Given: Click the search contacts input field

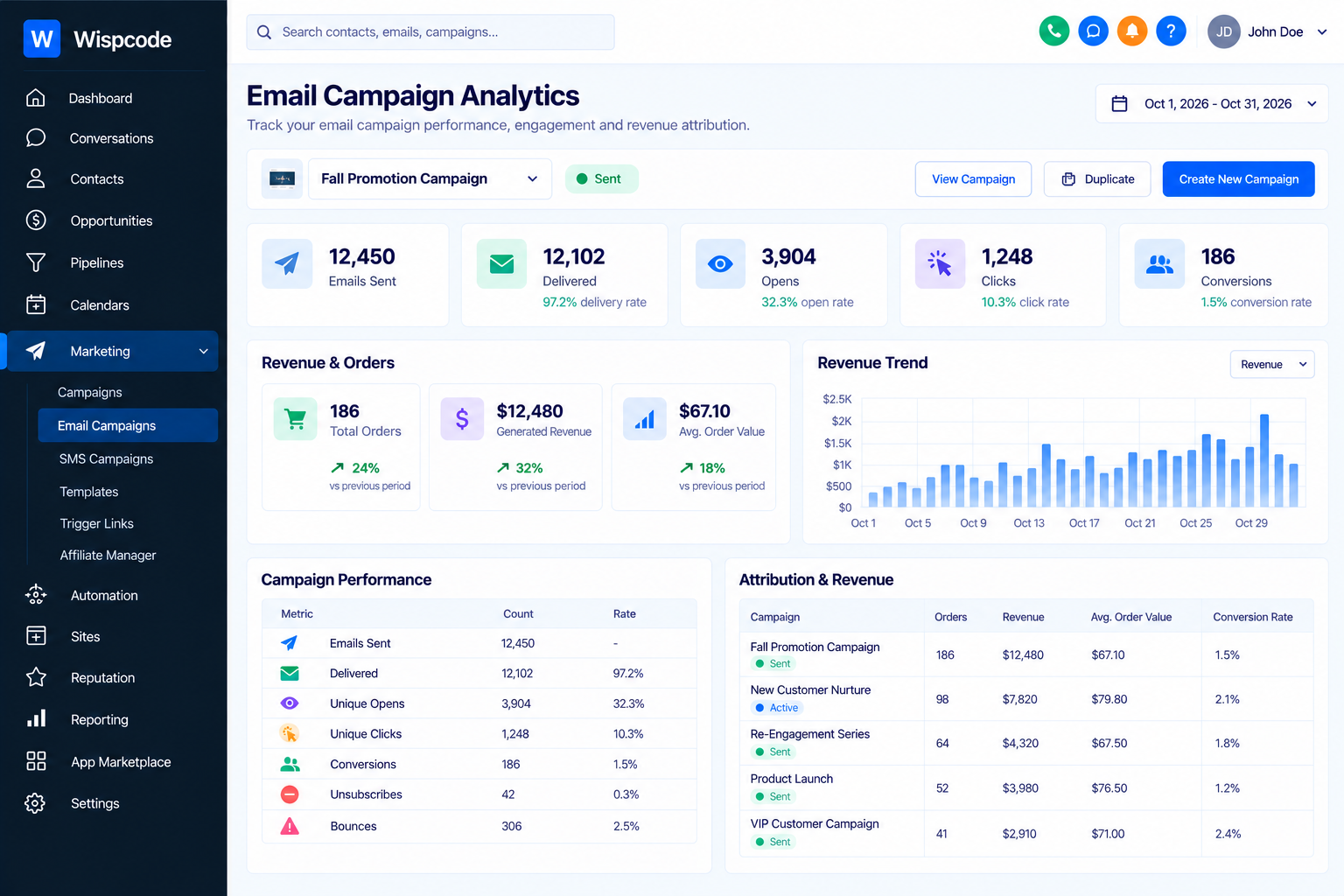Looking at the screenshot, I should coord(430,32).
